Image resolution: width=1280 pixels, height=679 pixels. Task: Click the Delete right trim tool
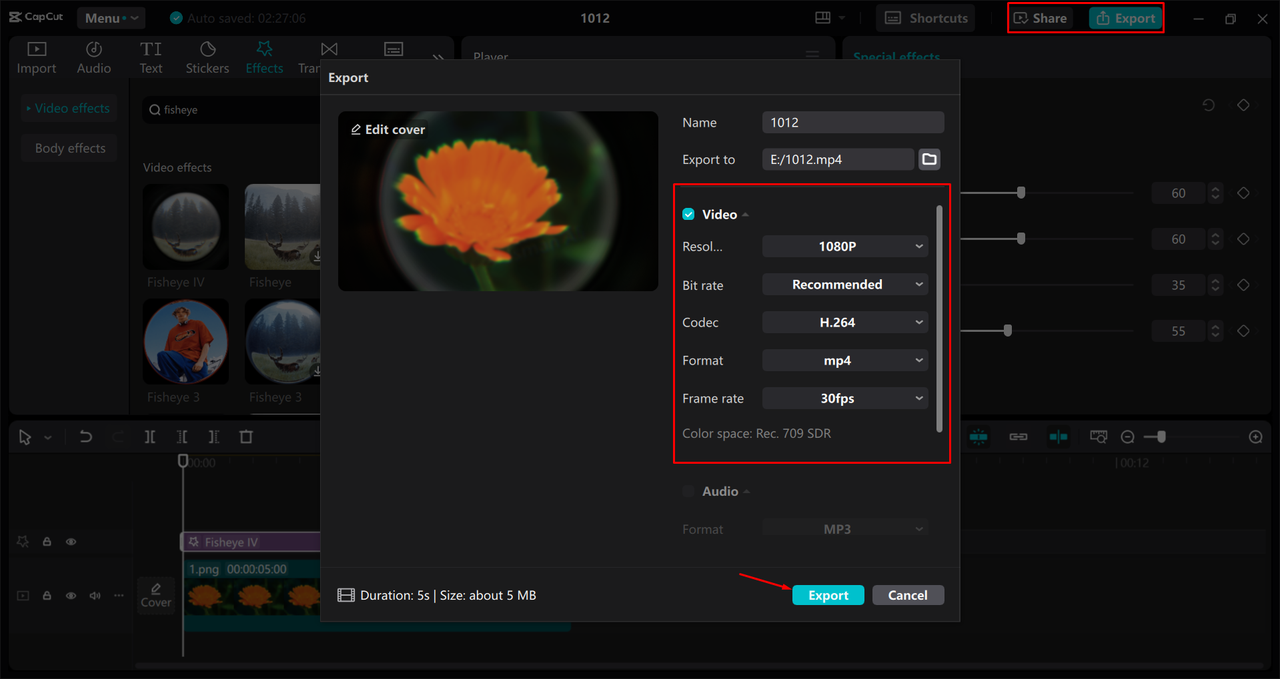(214, 437)
